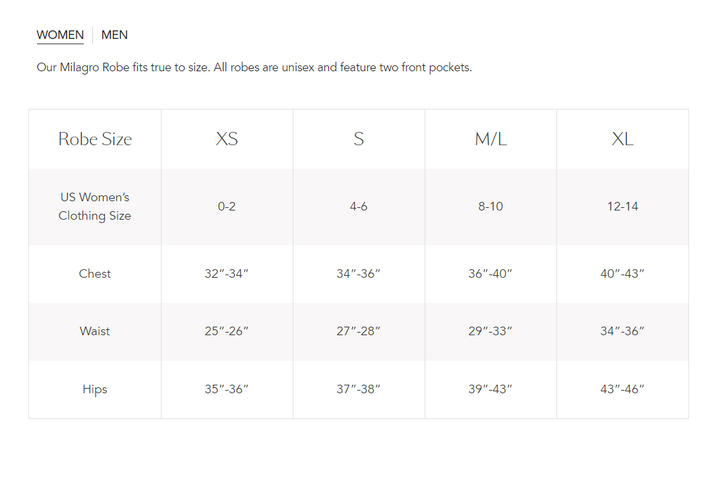Image resolution: width=720 pixels, height=483 pixels.
Task: Click the 34"-36" waist measurement for XL
Action: 622,331
